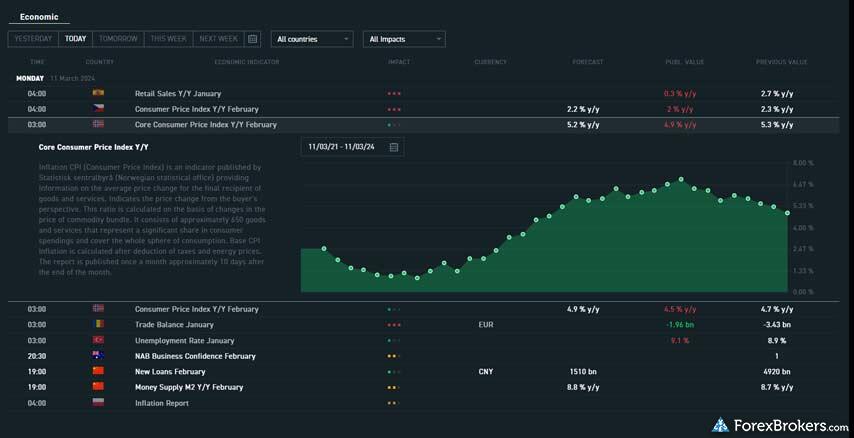Open the Economic tab
The image size is (854, 438).
[39, 17]
